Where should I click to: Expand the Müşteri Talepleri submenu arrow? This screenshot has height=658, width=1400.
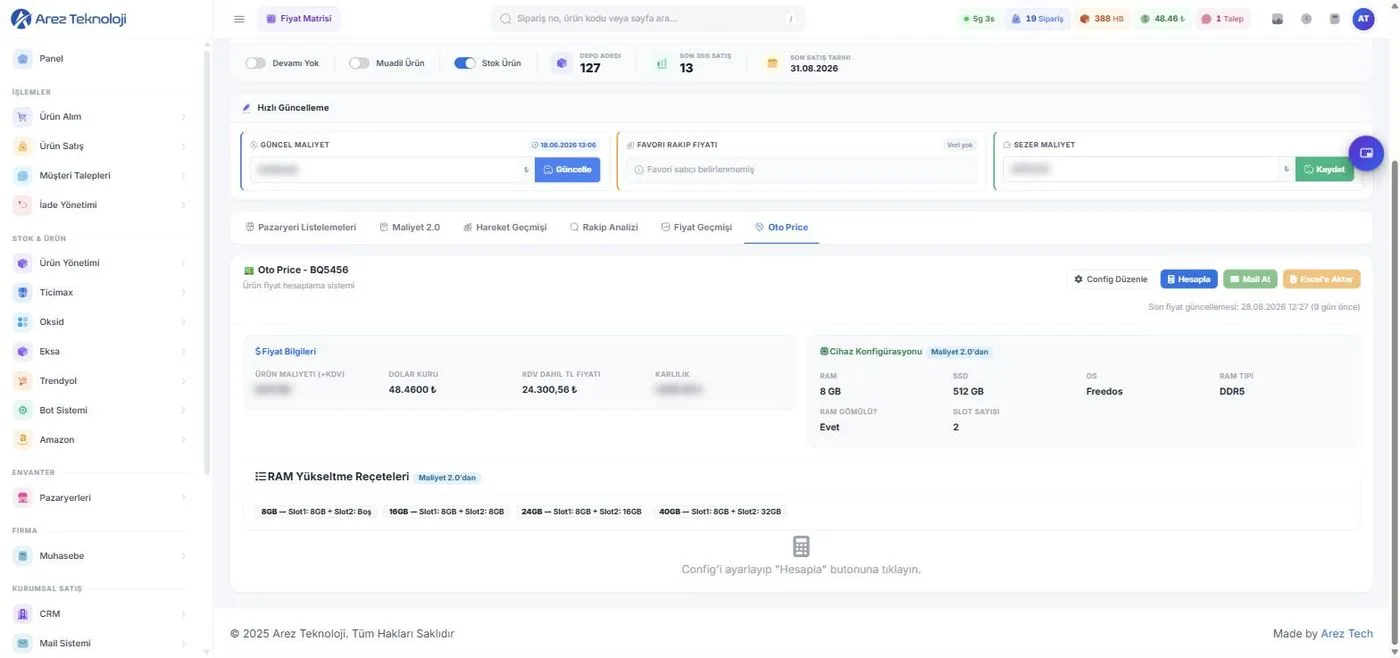click(x=183, y=176)
